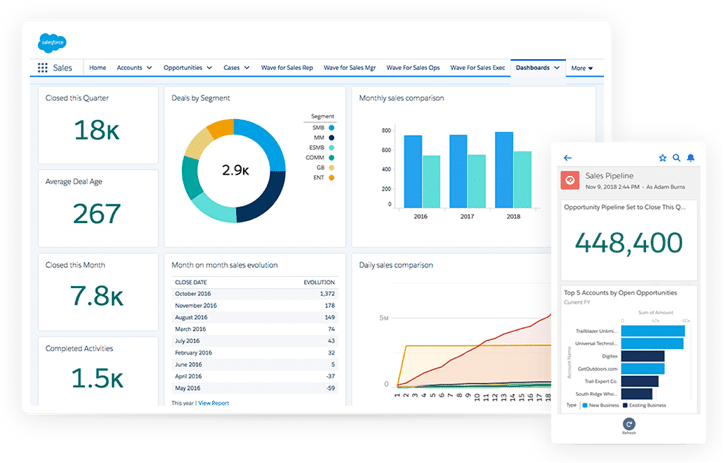
Task: Click the SMB segment legend swatch
Action: coord(331,128)
